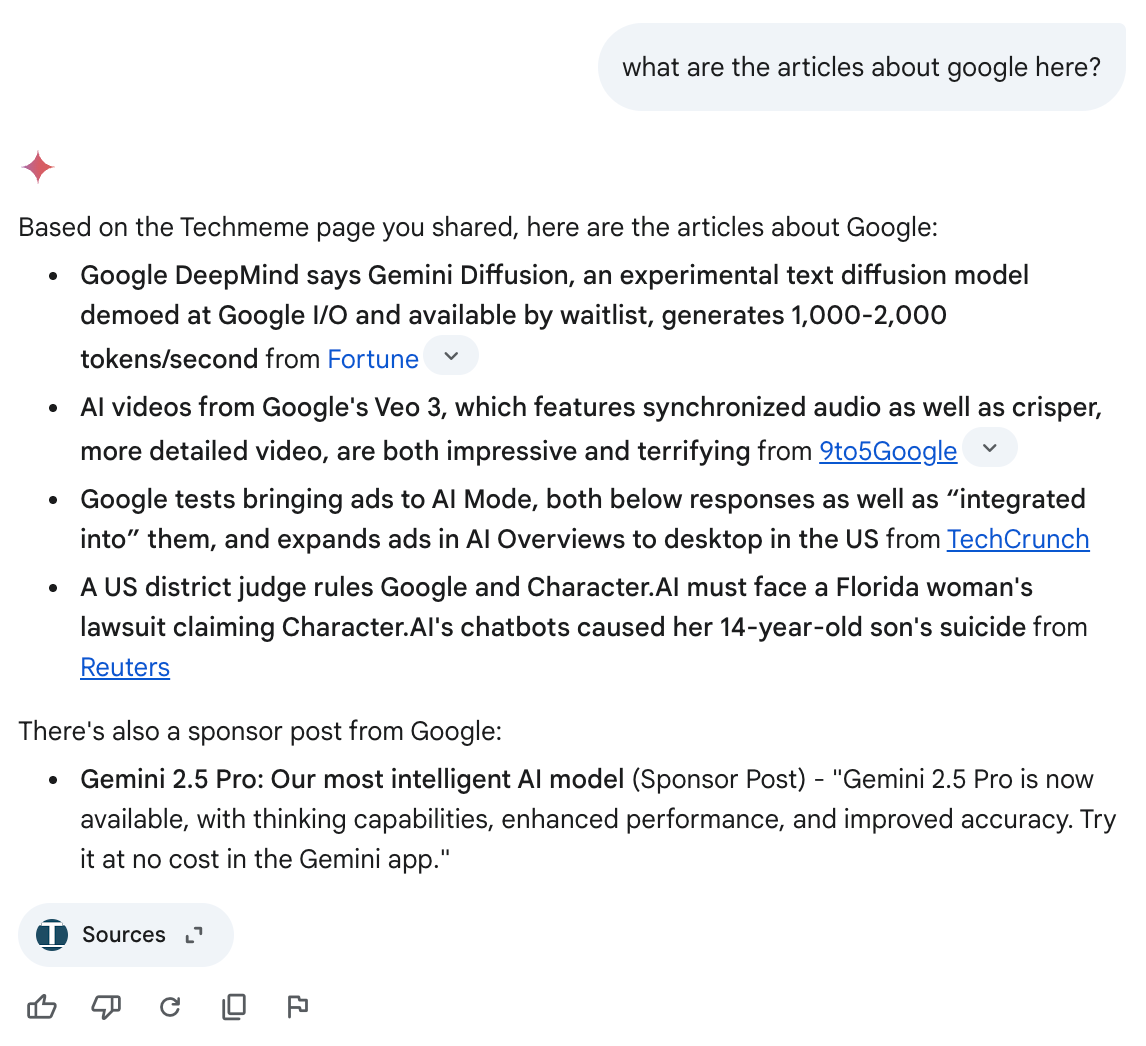Regenerate the response with the redo icon

pos(170,1007)
